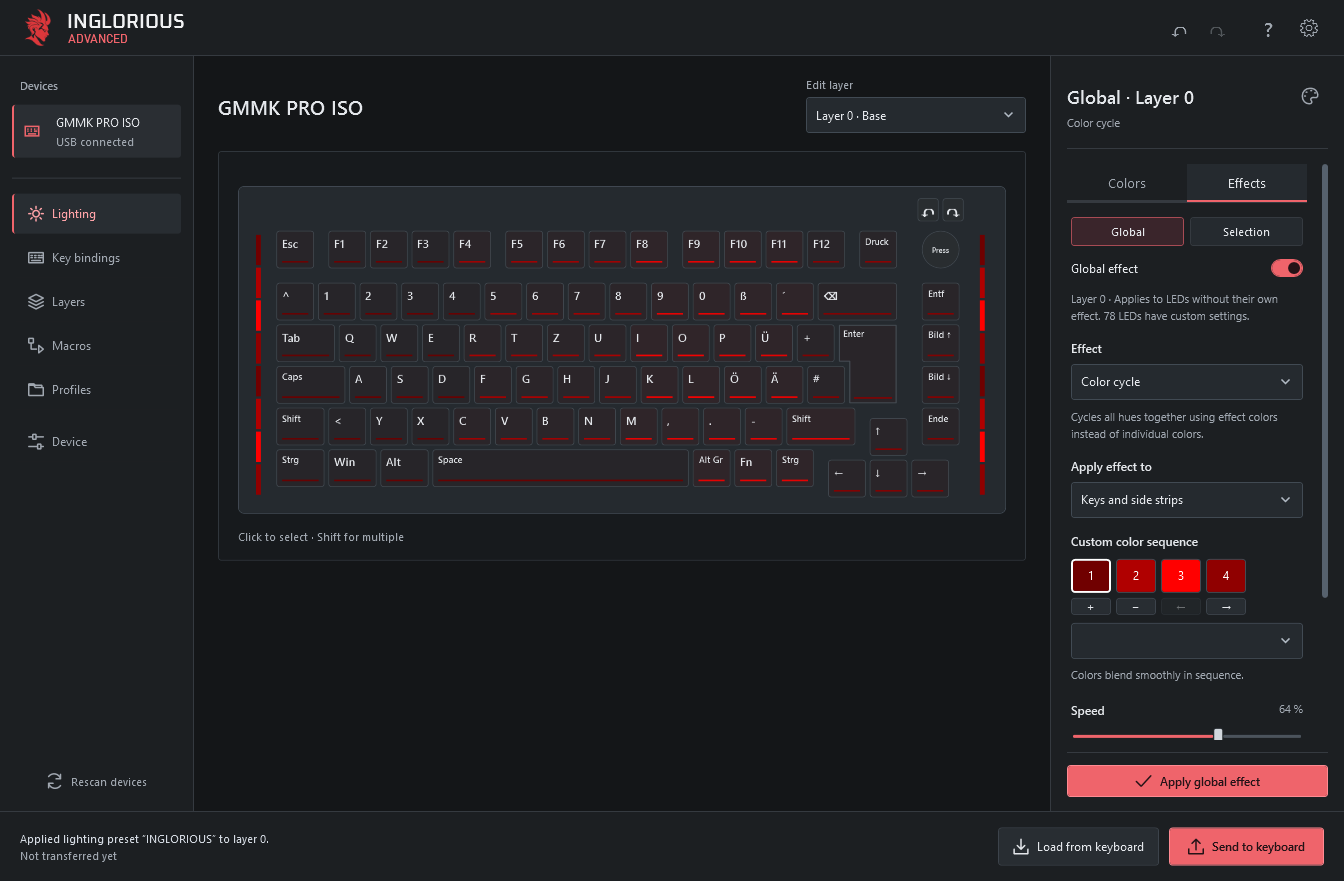Remove a color with the minus button

click(1136, 607)
